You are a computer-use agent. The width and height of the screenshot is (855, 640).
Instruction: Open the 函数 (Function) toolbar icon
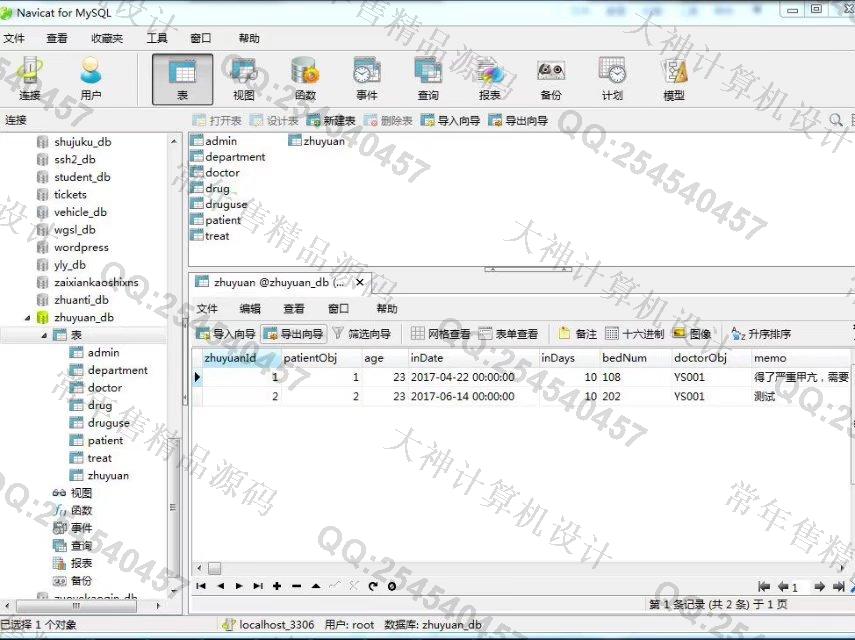tap(305, 80)
